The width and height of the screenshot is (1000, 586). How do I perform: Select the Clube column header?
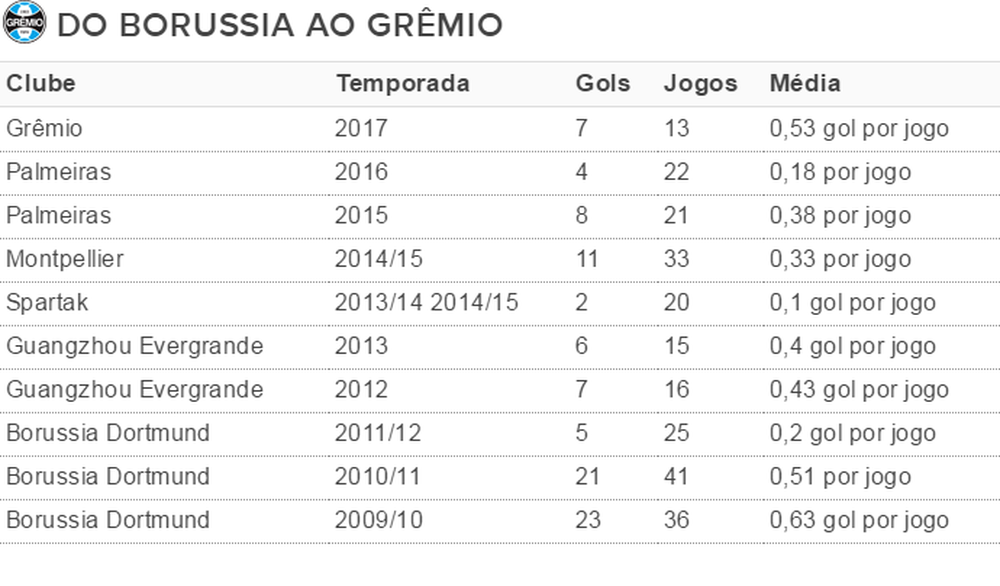[x=41, y=84]
